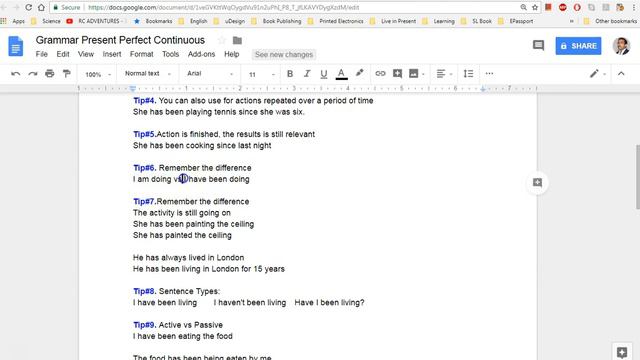Insert a link using chain icon
640x360 pixels.
pos(380,73)
